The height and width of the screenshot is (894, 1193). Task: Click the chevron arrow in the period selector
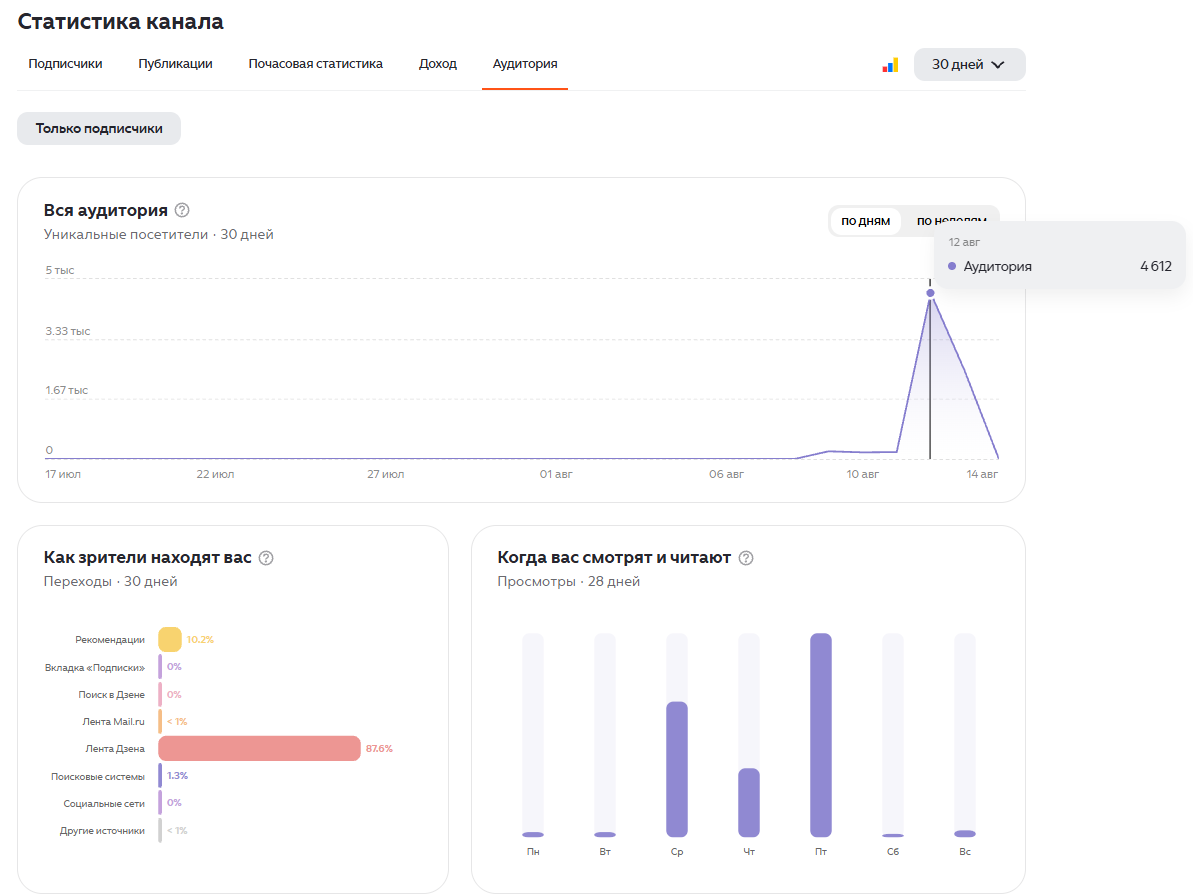point(998,65)
